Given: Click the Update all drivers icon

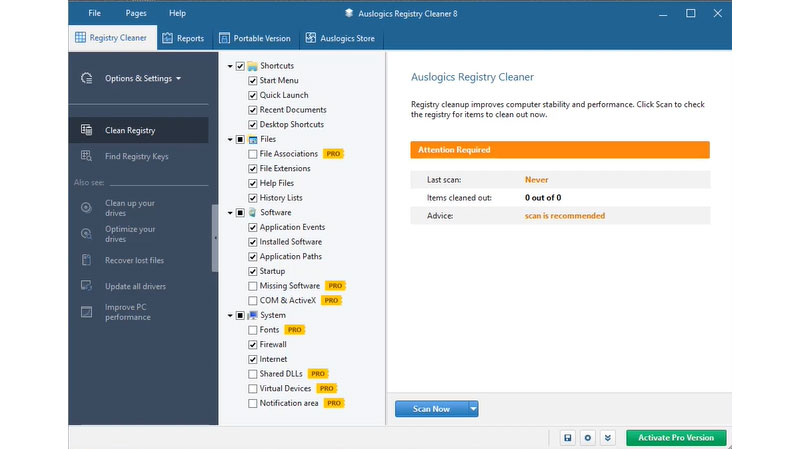Looking at the screenshot, I should [86, 286].
